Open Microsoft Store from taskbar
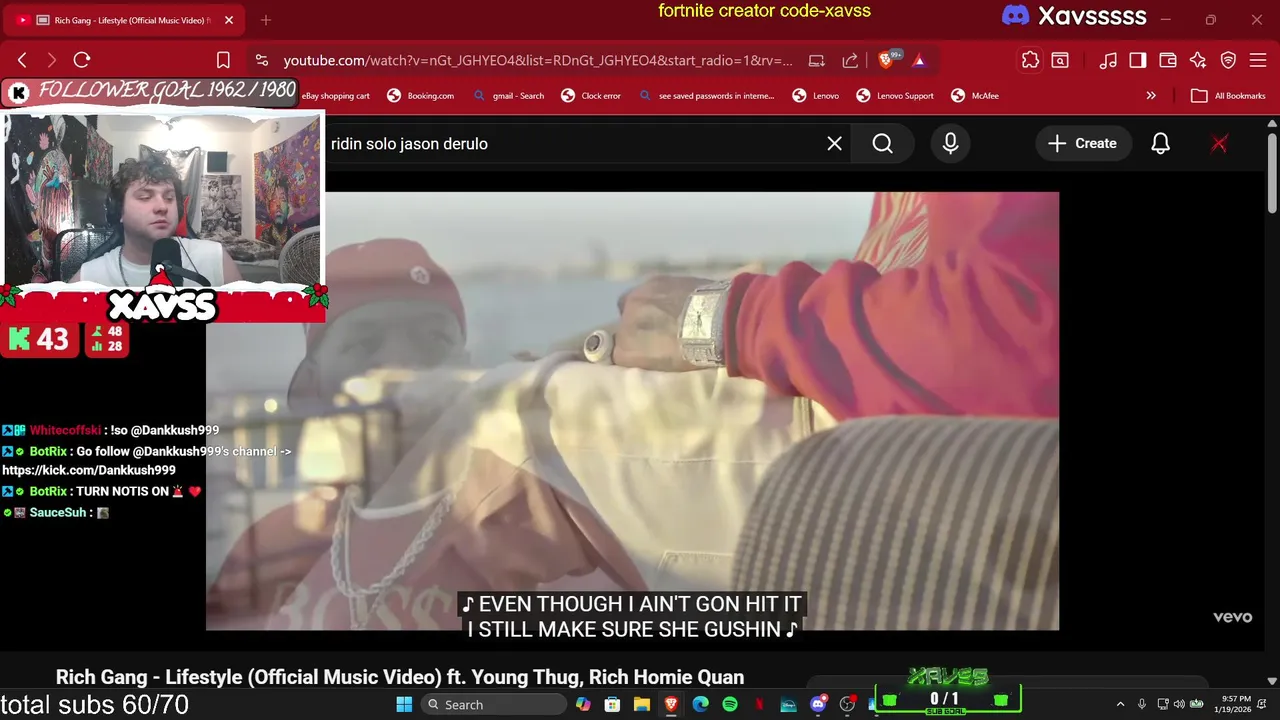Image resolution: width=1280 pixels, height=720 pixels. click(612, 704)
